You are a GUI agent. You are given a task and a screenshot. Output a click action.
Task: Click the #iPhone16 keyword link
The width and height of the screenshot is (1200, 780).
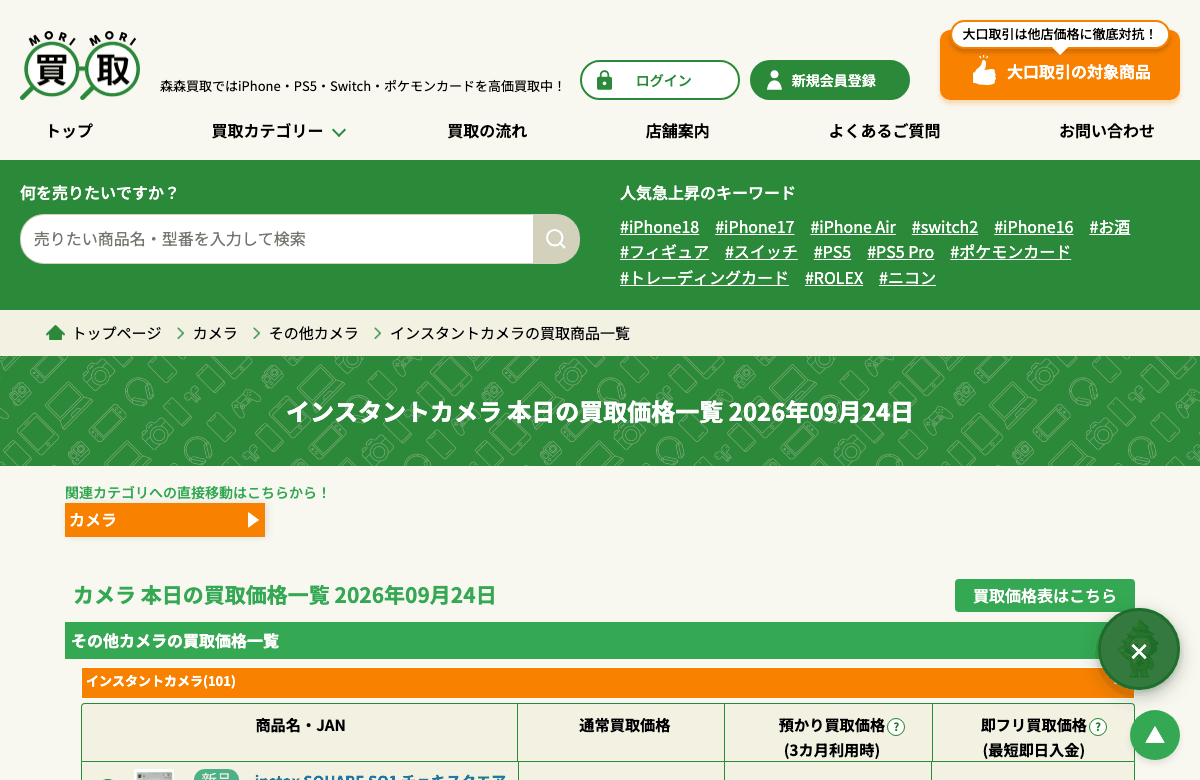coord(1034,227)
